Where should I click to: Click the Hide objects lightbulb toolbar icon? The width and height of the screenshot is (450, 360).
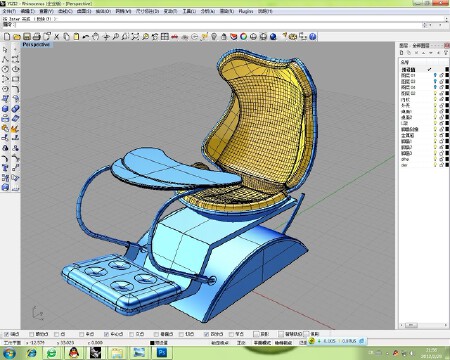214,37
